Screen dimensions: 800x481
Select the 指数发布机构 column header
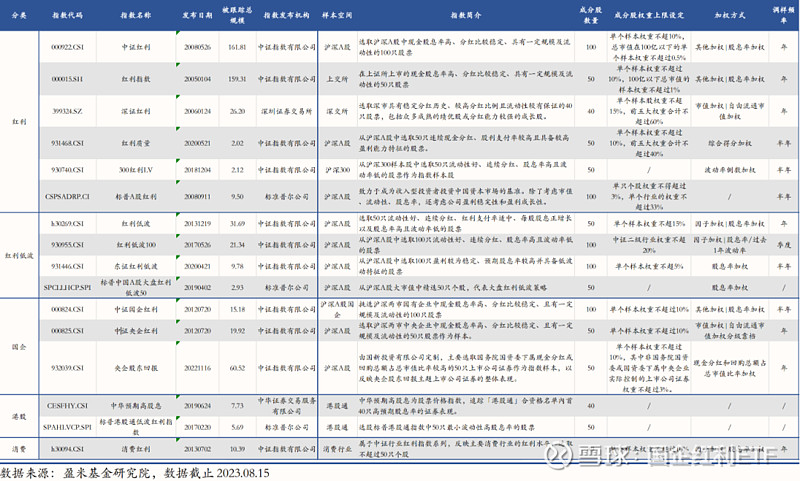(x=286, y=15)
